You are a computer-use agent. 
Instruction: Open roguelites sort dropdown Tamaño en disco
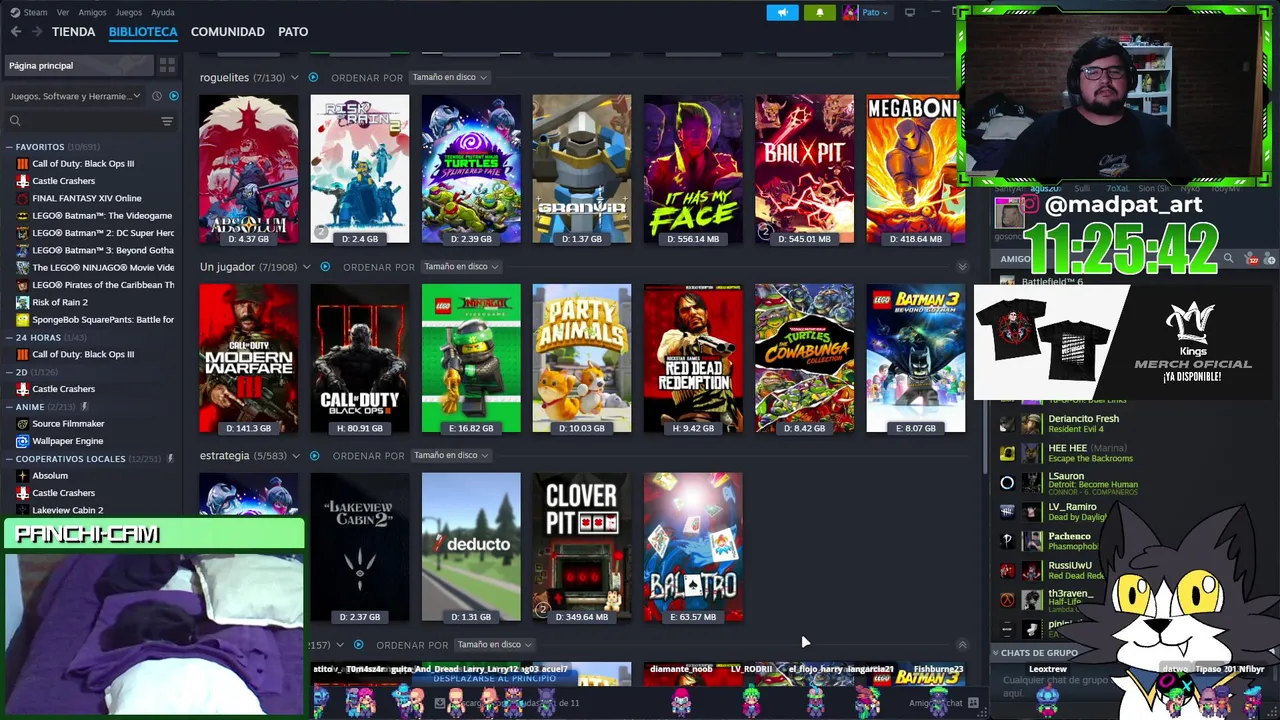point(449,77)
